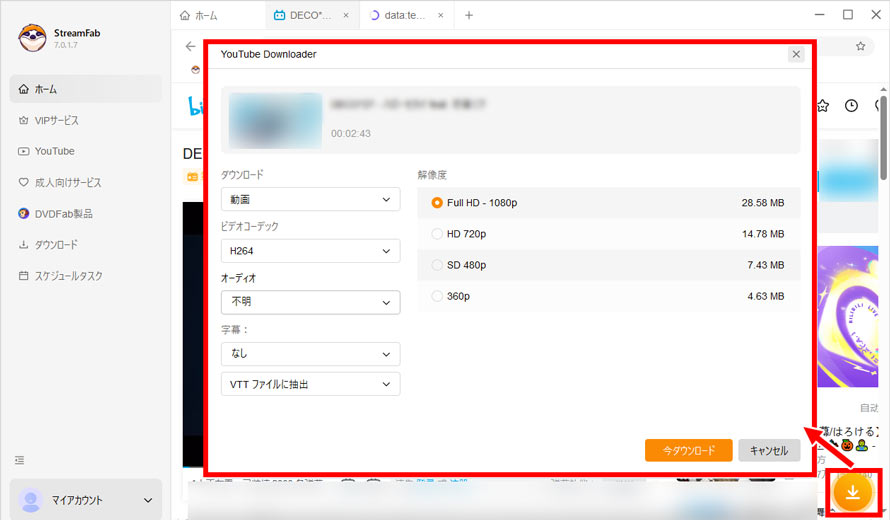Close the DECO* tab
This screenshot has height=520, width=890.
tap(346, 15)
